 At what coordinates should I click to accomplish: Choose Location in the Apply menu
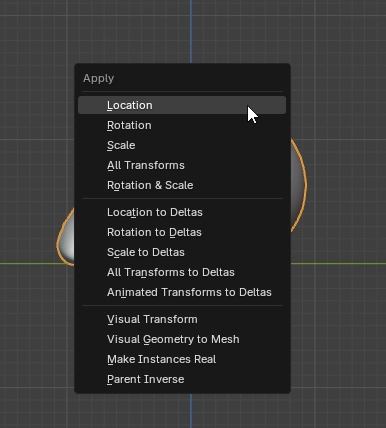click(182, 105)
